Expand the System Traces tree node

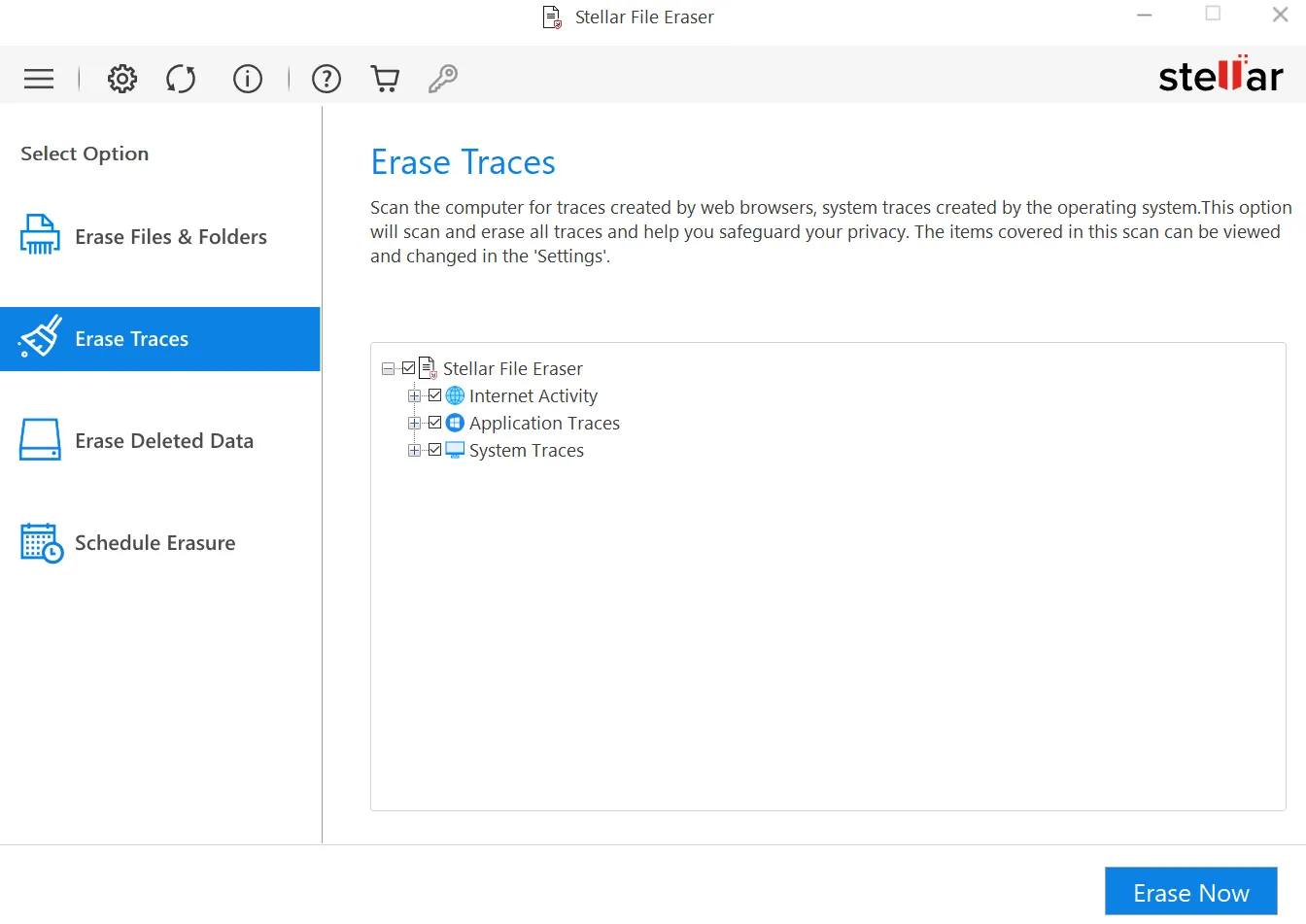[414, 450]
